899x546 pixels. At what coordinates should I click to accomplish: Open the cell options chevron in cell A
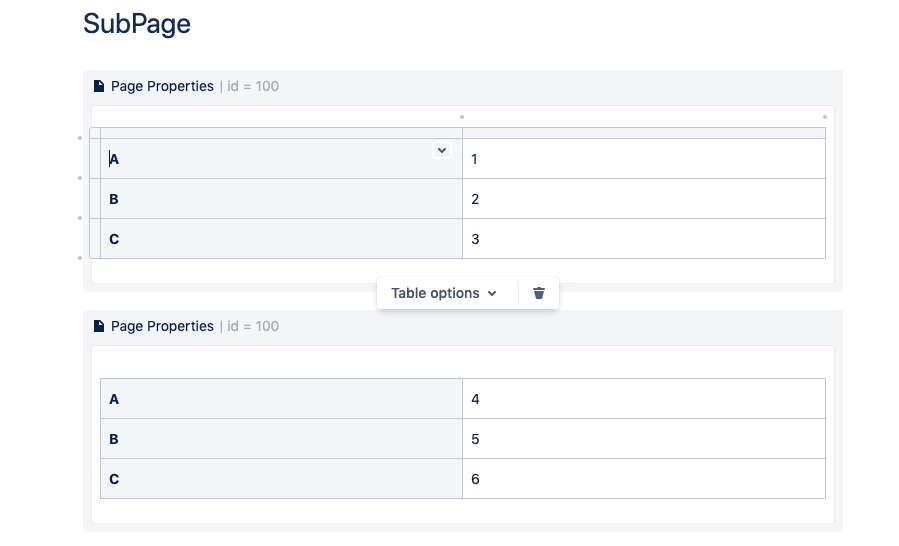pyautogui.click(x=441, y=150)
